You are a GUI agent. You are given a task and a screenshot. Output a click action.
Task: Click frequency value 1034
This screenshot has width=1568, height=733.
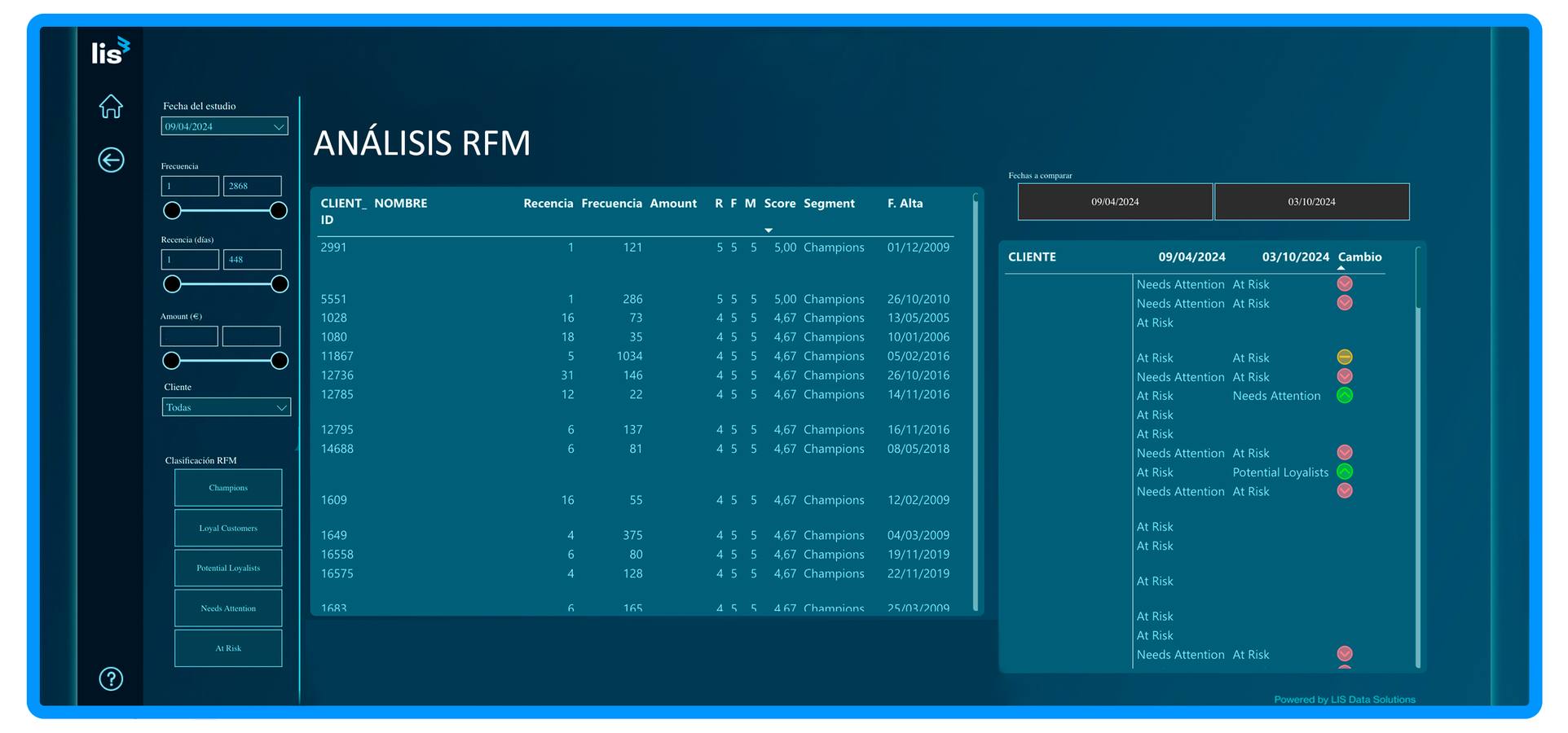(x=629, y=356)
